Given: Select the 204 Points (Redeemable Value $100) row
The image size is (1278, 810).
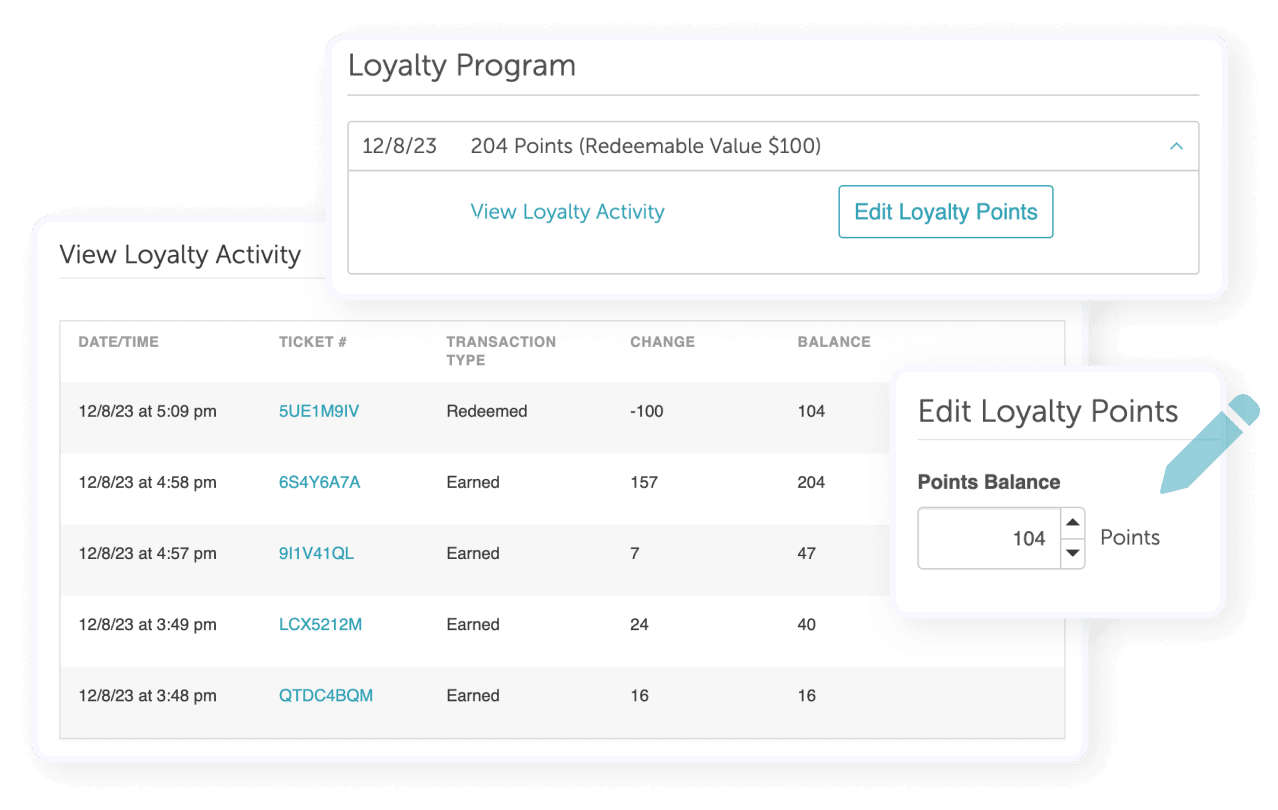Looking at the screenshot, I should (x=773, y=146).
